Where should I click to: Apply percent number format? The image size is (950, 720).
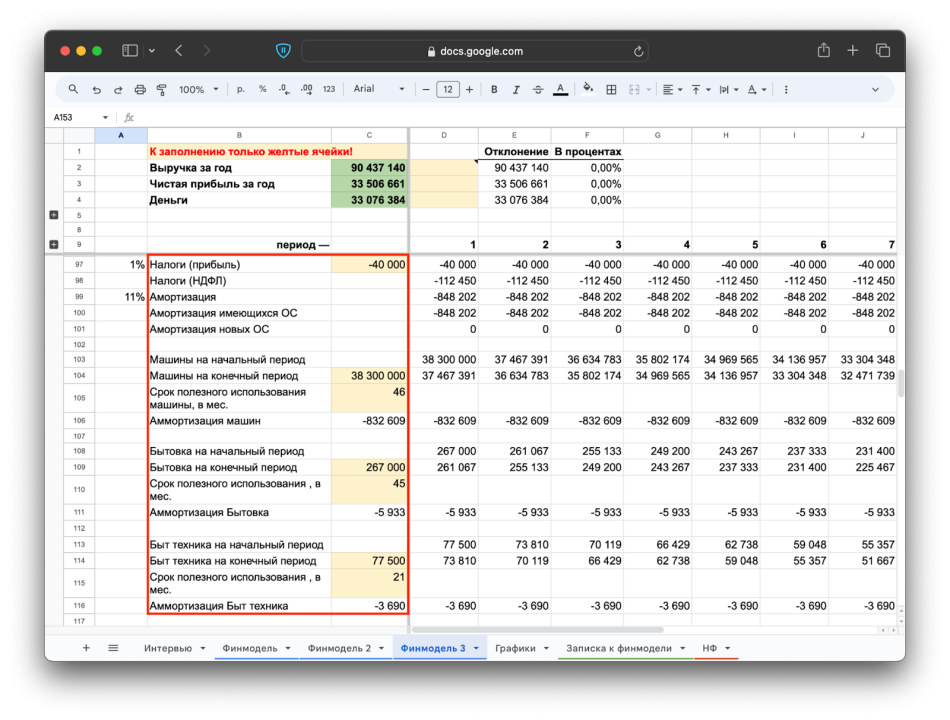[x=262, y=89]
